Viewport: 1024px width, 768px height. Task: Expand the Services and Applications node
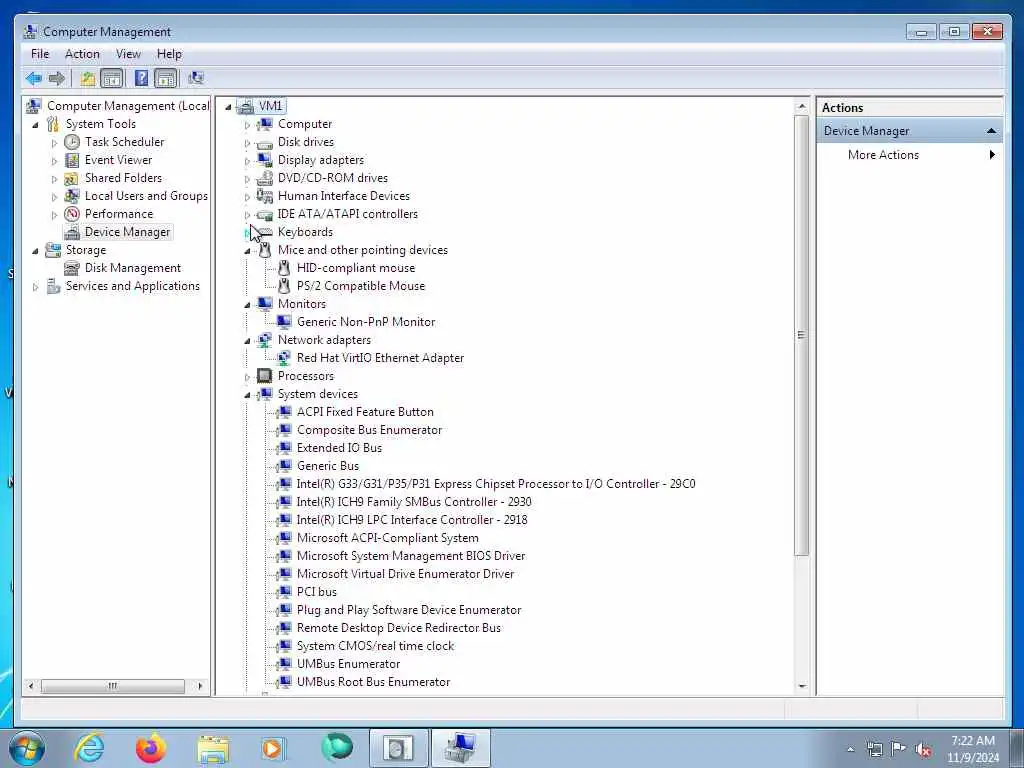[35, 286]
